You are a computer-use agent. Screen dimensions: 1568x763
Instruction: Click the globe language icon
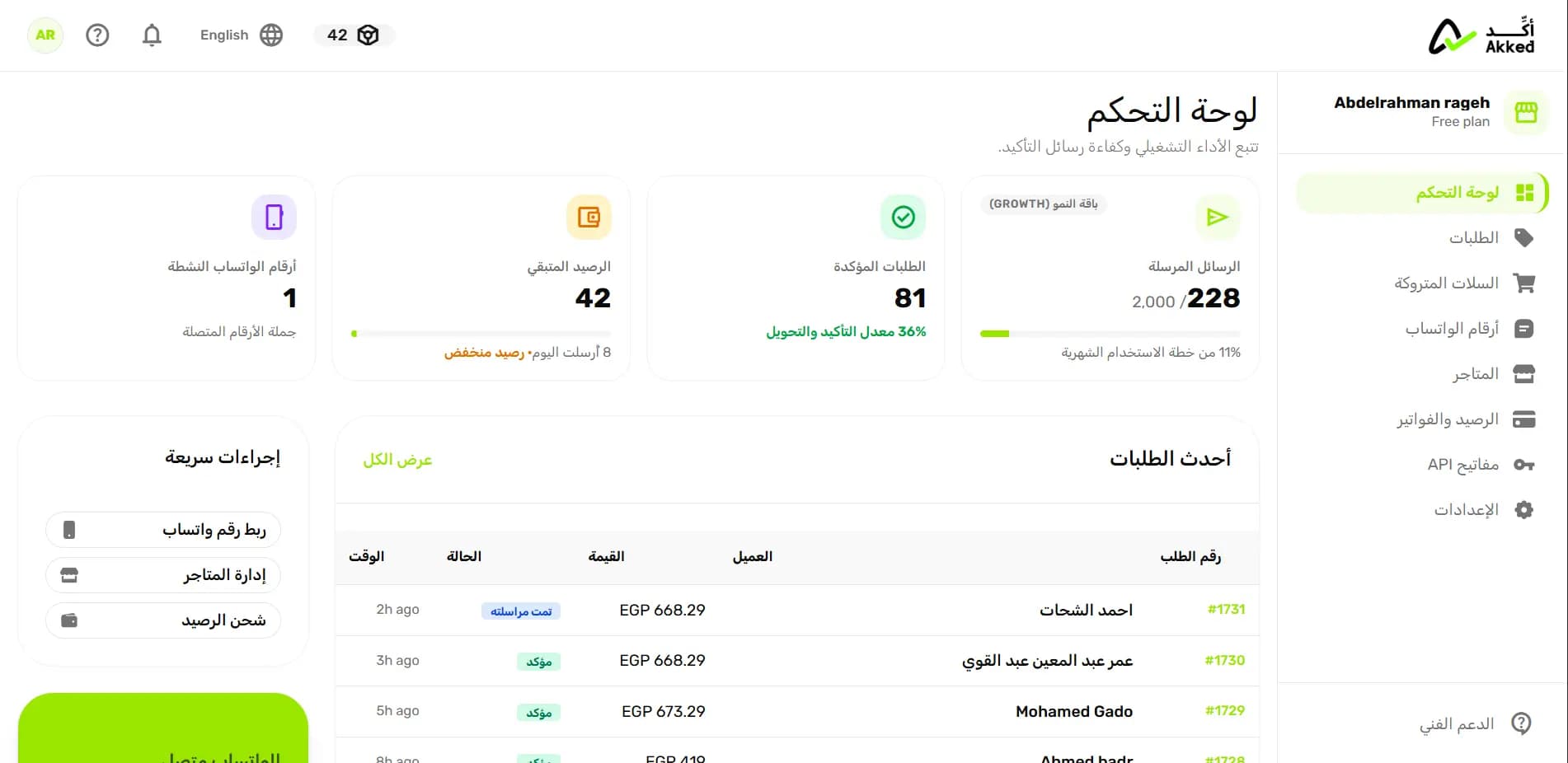[271, 35]
